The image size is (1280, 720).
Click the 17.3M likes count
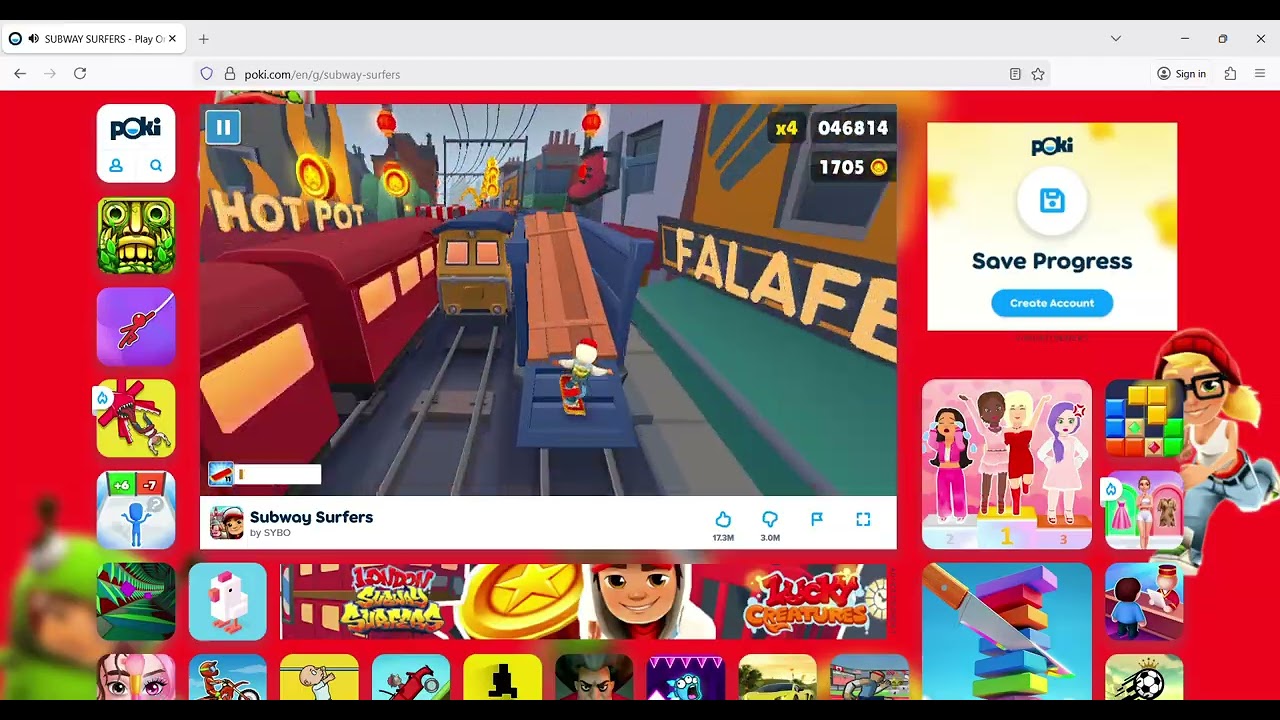(723, 538)
